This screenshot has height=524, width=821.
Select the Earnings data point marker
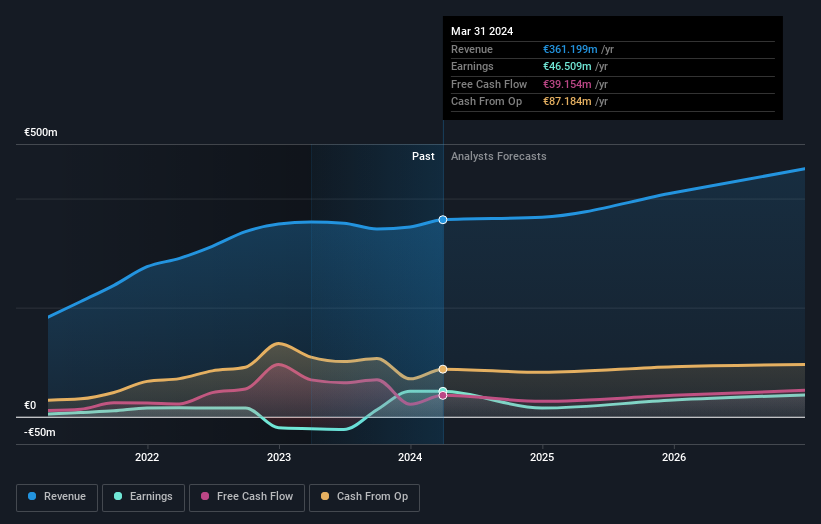[x=443, y=391]
